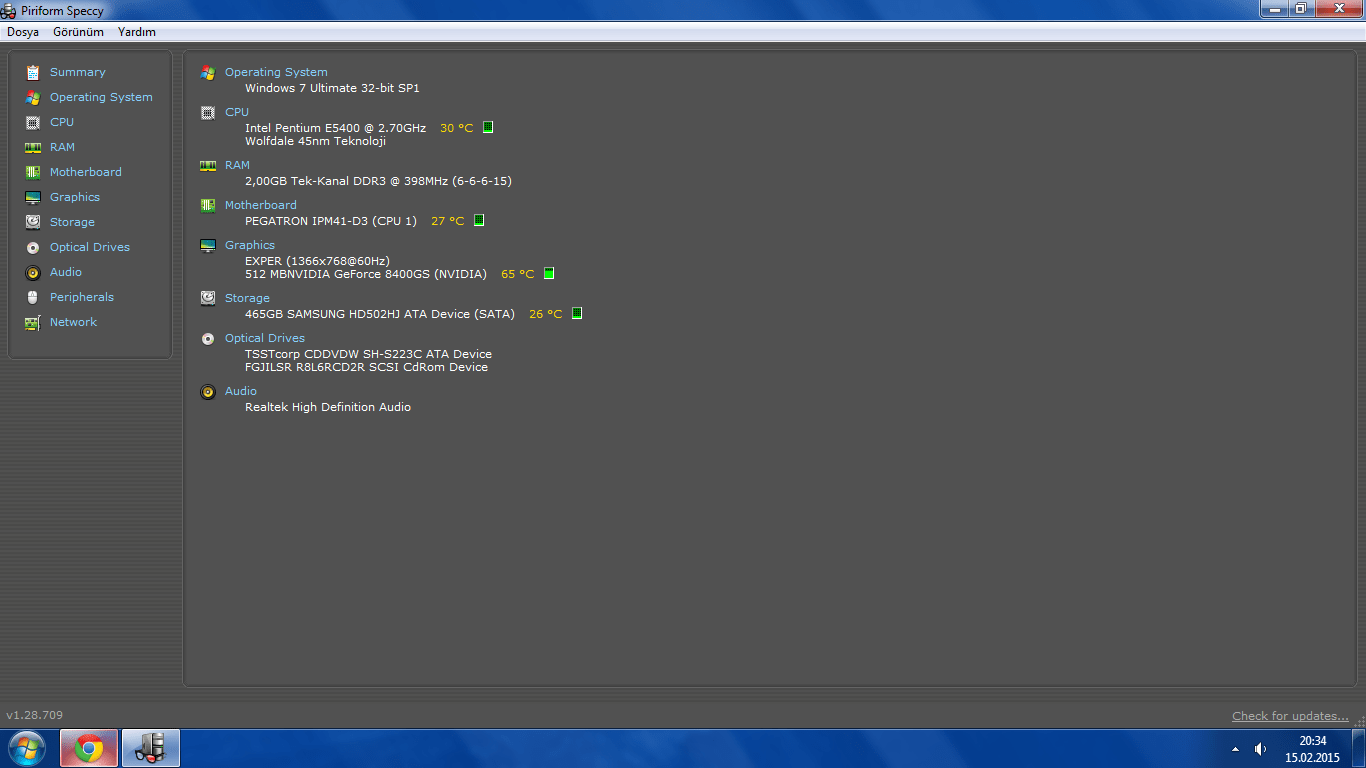Click the Storage hard drive icon in sidebar
The image size is (1366, 768).
point(33,222)
